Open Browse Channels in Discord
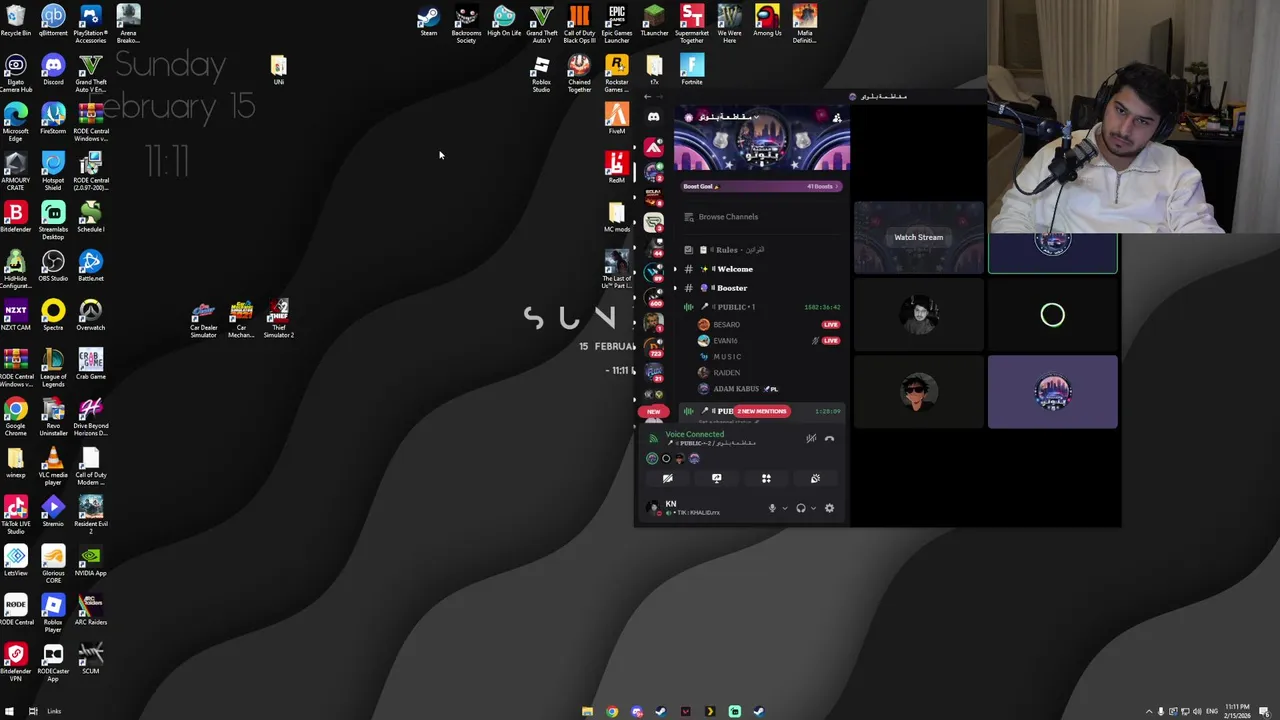1280x720 pixels. click(x=728, y=217)
